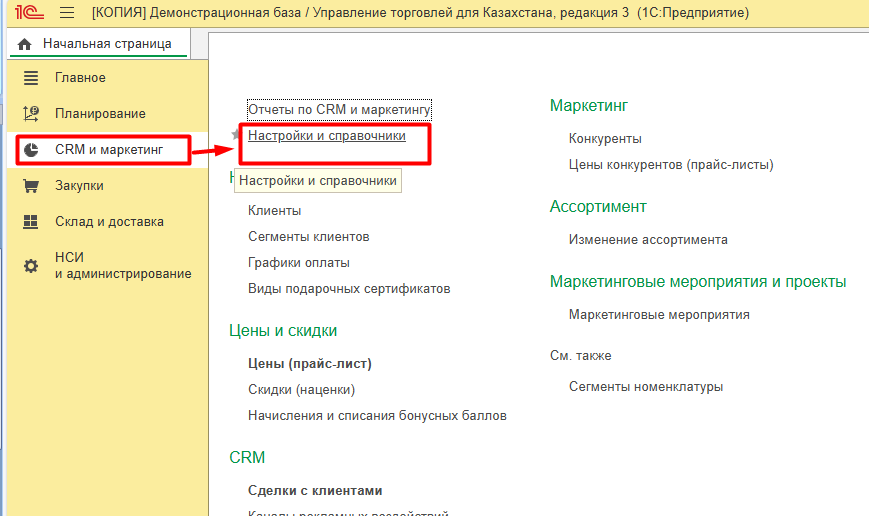
Task: Toggle favorite star beside Настройки и справочники
Action: (x=237, y=135)
